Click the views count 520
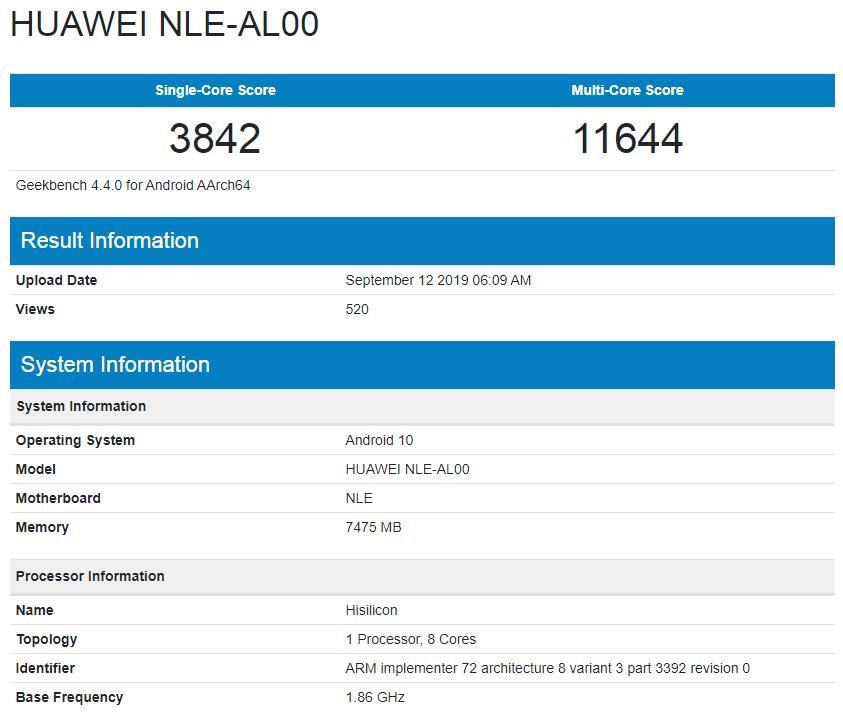 [357, 309]
